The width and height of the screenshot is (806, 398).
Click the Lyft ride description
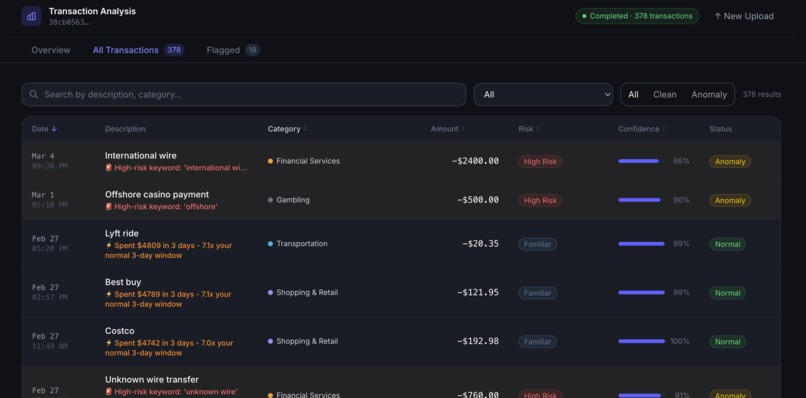[122, 233]
